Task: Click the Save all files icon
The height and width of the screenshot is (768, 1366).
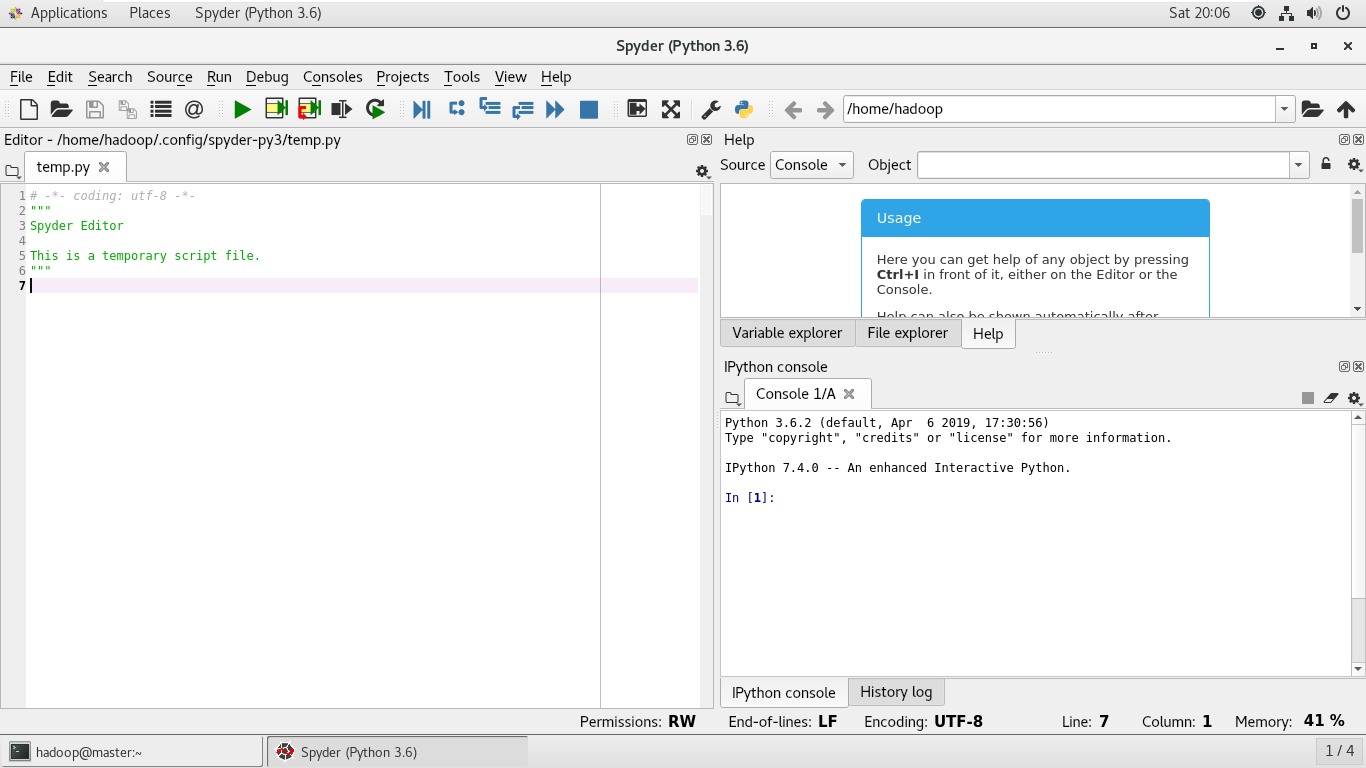Action: pos(127,109)
